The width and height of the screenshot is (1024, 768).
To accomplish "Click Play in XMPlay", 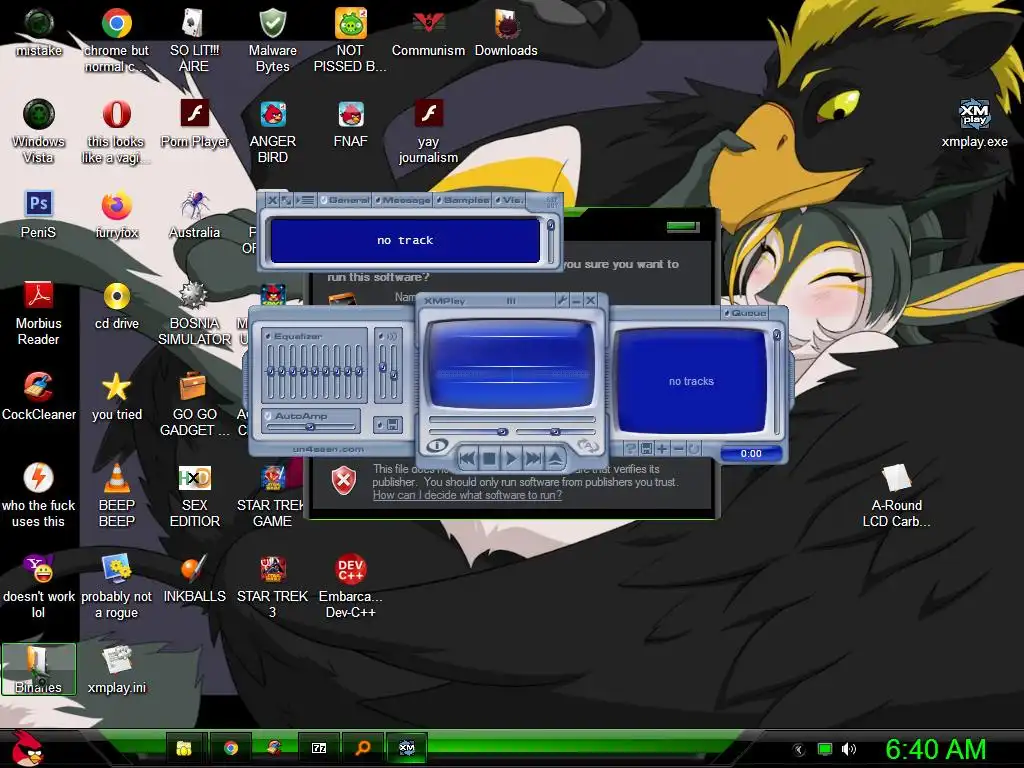I will 511,458.
